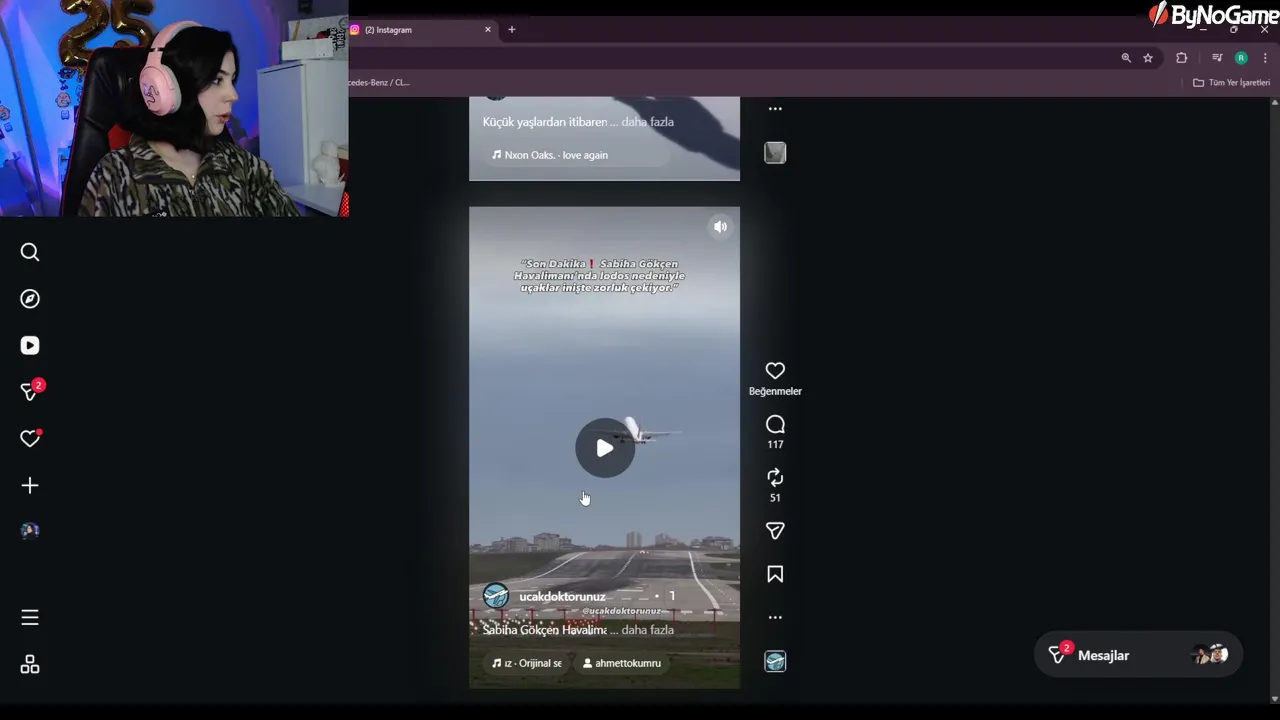Image resolution: width=1280 pixels, height=720 pixels.
Task: Open the 'Orijinal se' audio chip
Action: pyautogui.click(x=527, y=663)
